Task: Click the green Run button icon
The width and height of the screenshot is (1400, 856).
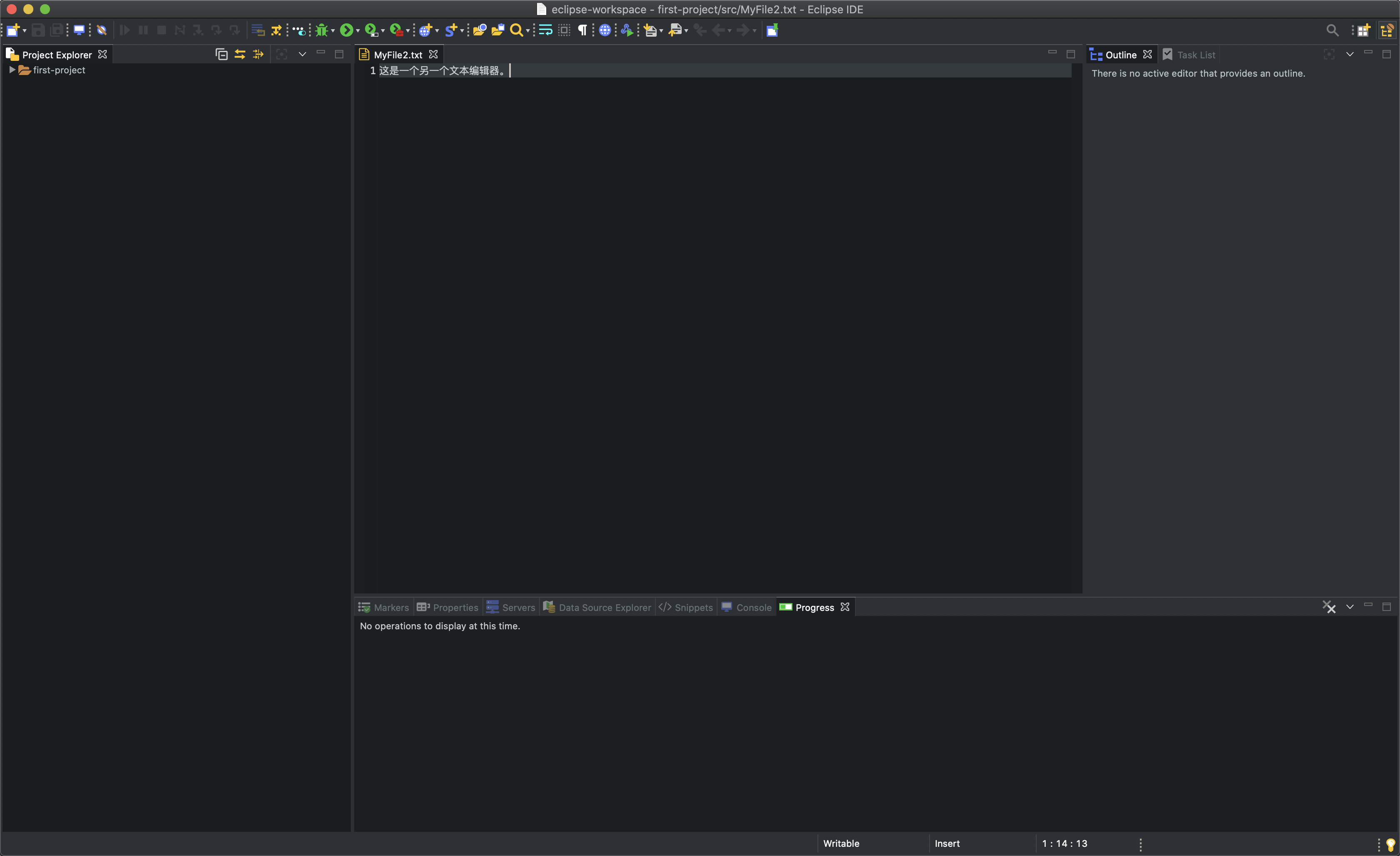Action: (x=346, y=30)
